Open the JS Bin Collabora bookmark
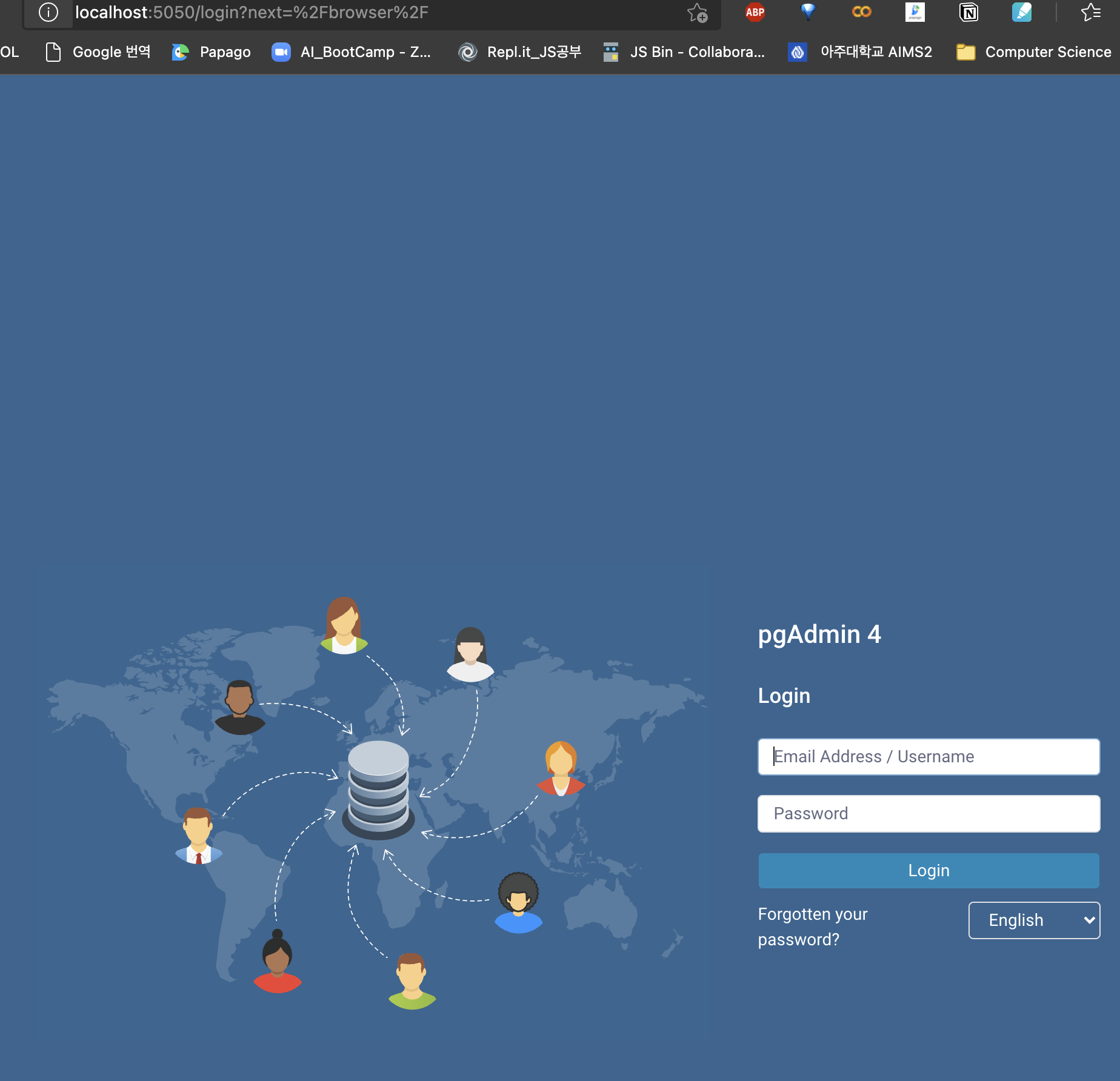The height and width of the screenshot is (1081, 1120). click(x=684, y=52)
